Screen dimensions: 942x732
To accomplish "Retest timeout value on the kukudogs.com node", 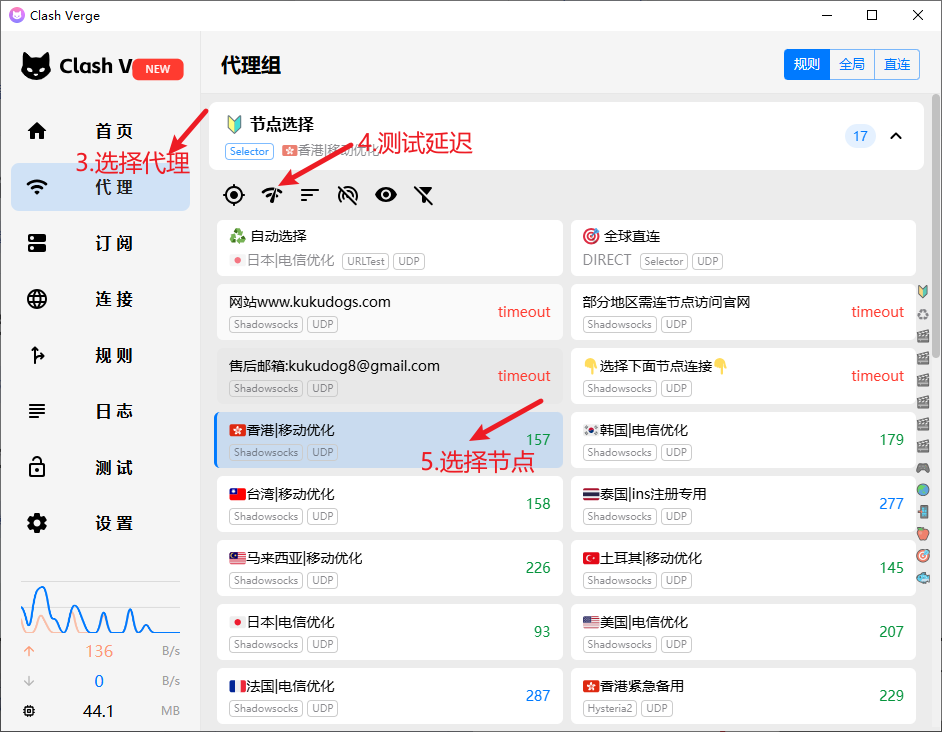I will pos(524,312).
